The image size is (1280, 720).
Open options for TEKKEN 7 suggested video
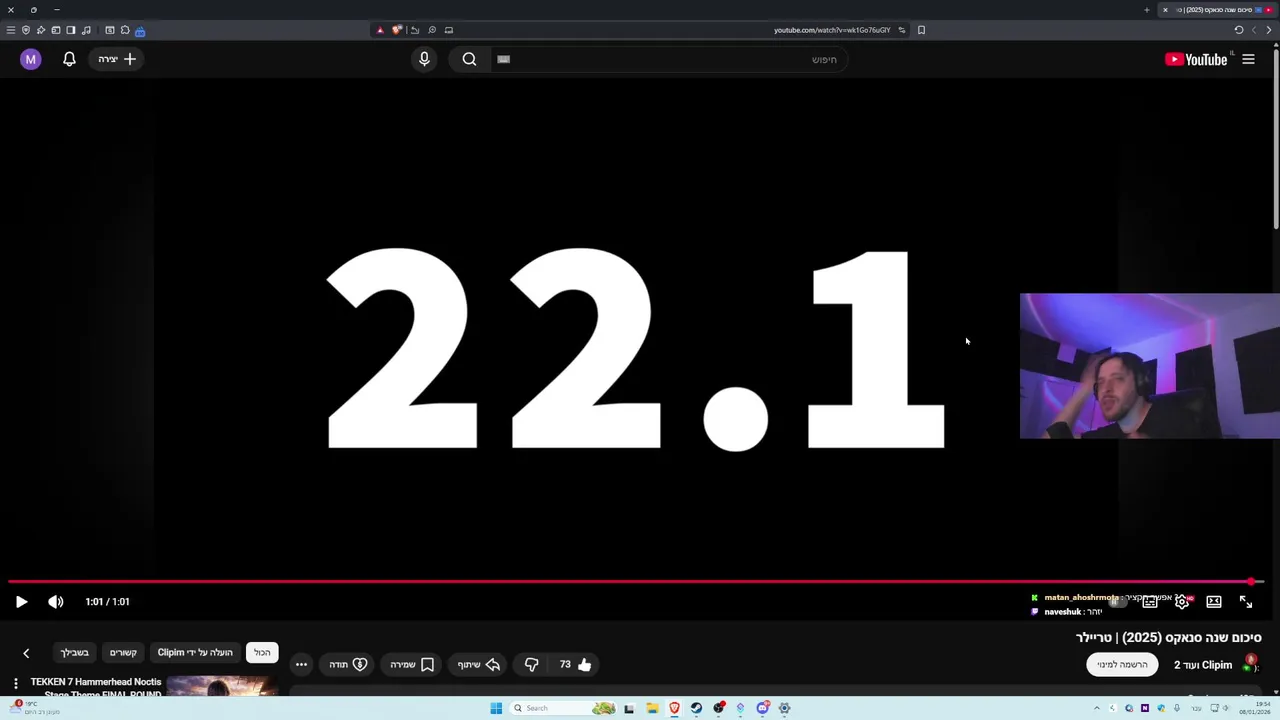(15, 684)
